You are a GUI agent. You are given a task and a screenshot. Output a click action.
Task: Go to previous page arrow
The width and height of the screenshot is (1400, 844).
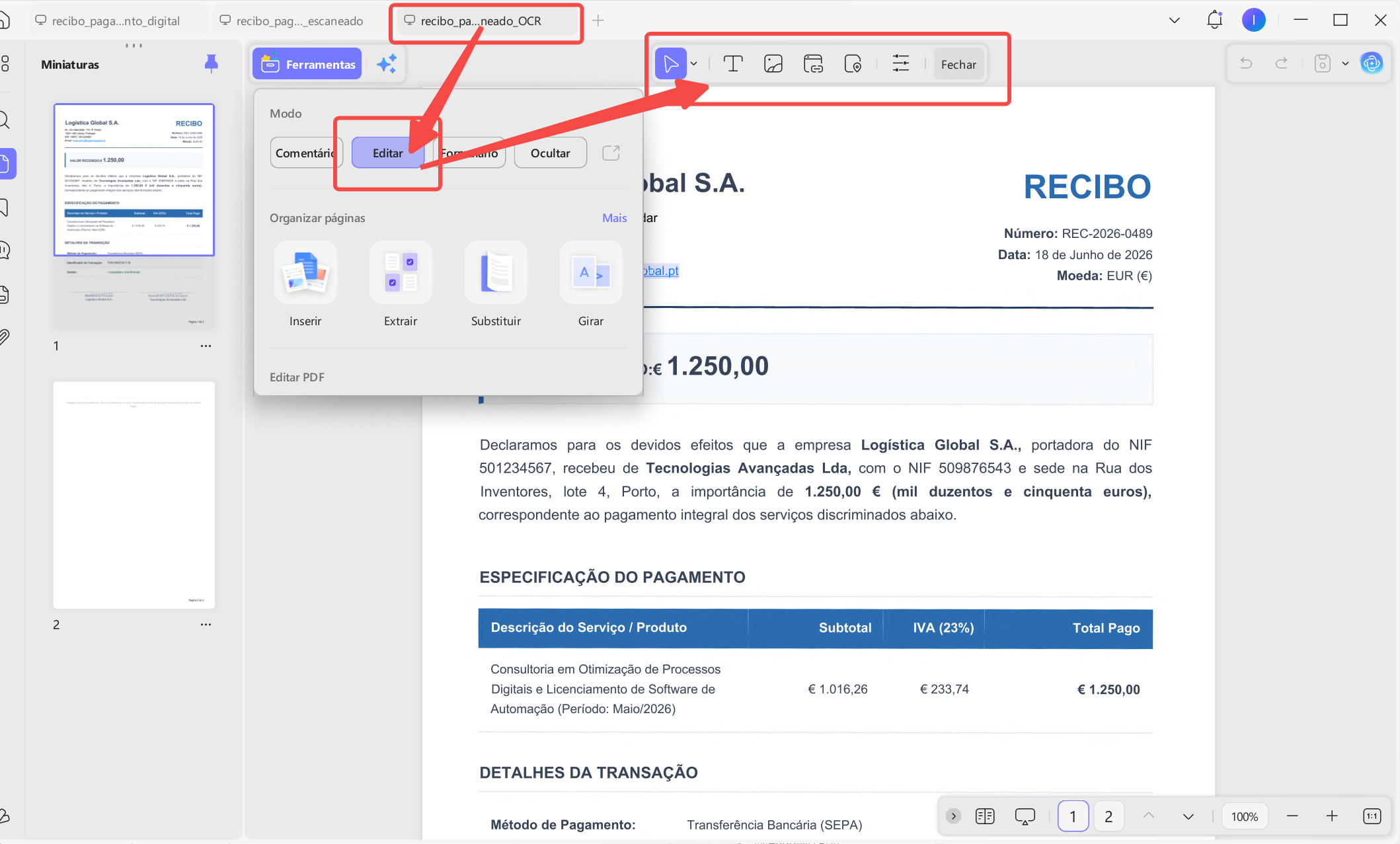coord(1149,816)
